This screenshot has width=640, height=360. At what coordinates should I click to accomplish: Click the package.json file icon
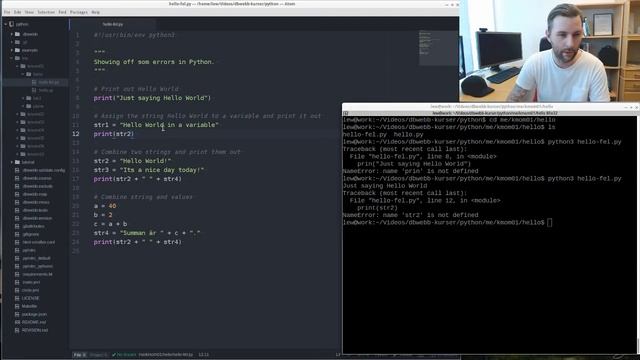tap(17, 314)
